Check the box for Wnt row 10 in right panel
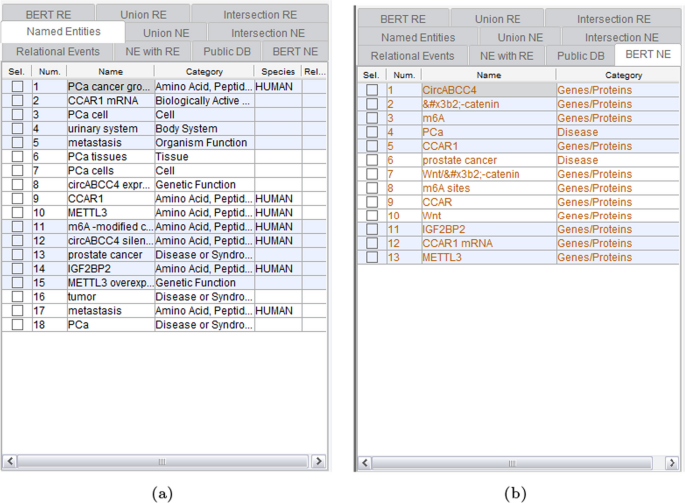The height and width of the screenshot is (503, 685). [372, 215]
